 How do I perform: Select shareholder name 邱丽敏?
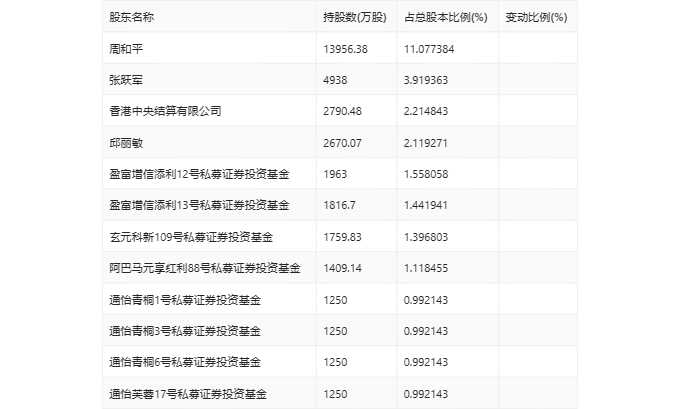126,143
